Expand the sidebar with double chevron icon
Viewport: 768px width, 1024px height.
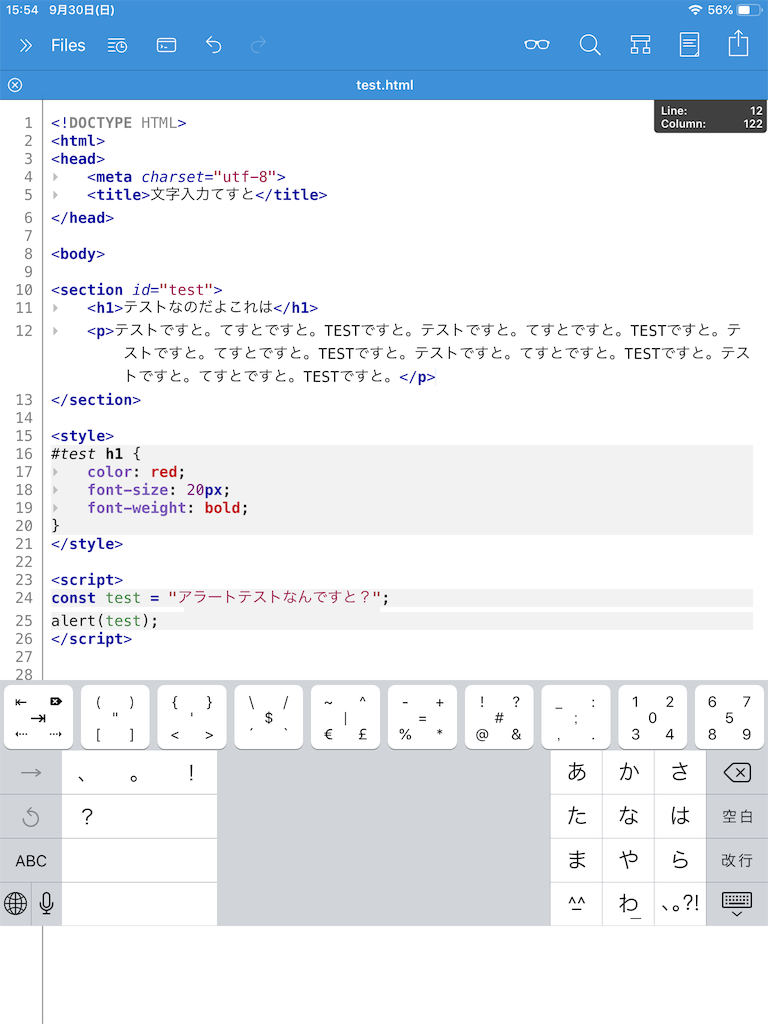[25, 45]
